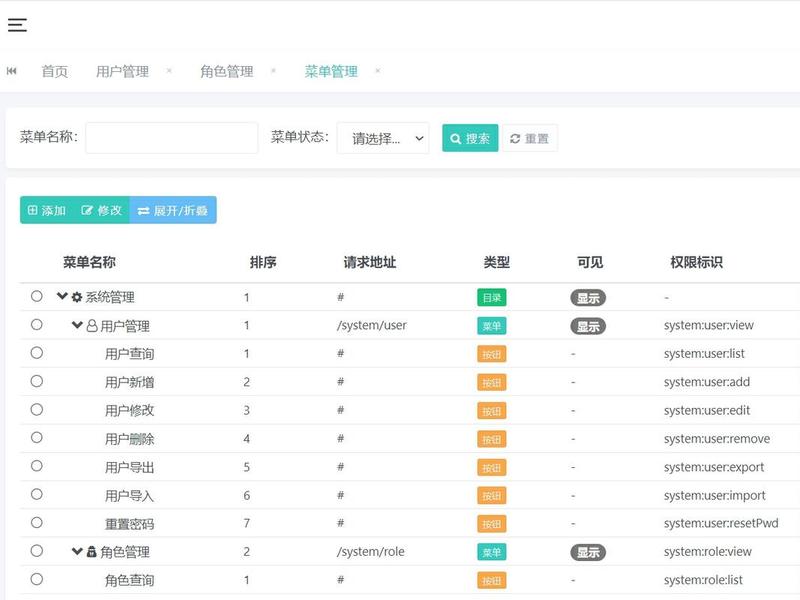This screenshot has height=600, width=800.
Task: Close the 角色管理 tab with its x
Action: coord(273,70)
